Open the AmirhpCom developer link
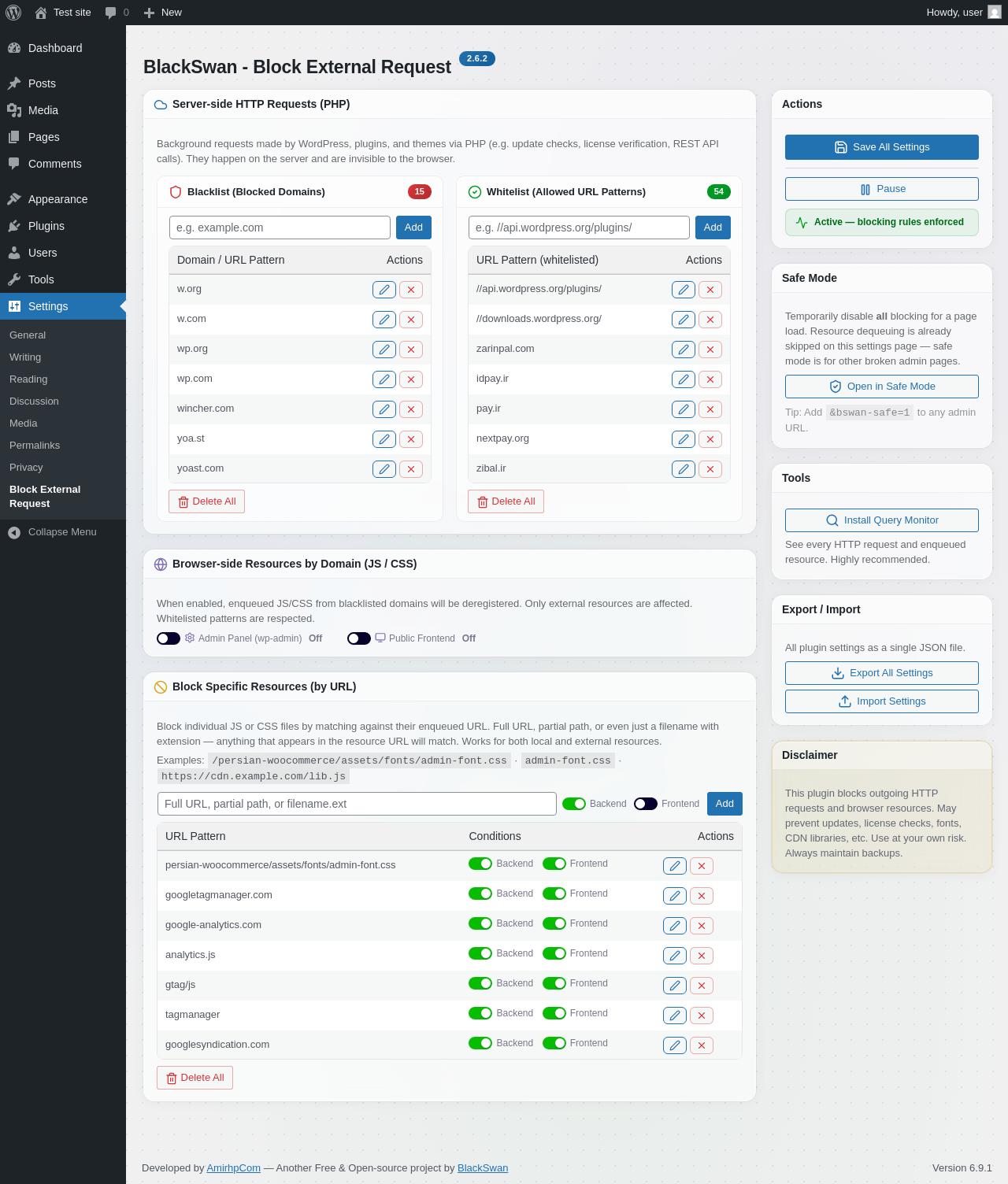Viewport: 1008px width, 1184px height. [x=233, y=1168]
